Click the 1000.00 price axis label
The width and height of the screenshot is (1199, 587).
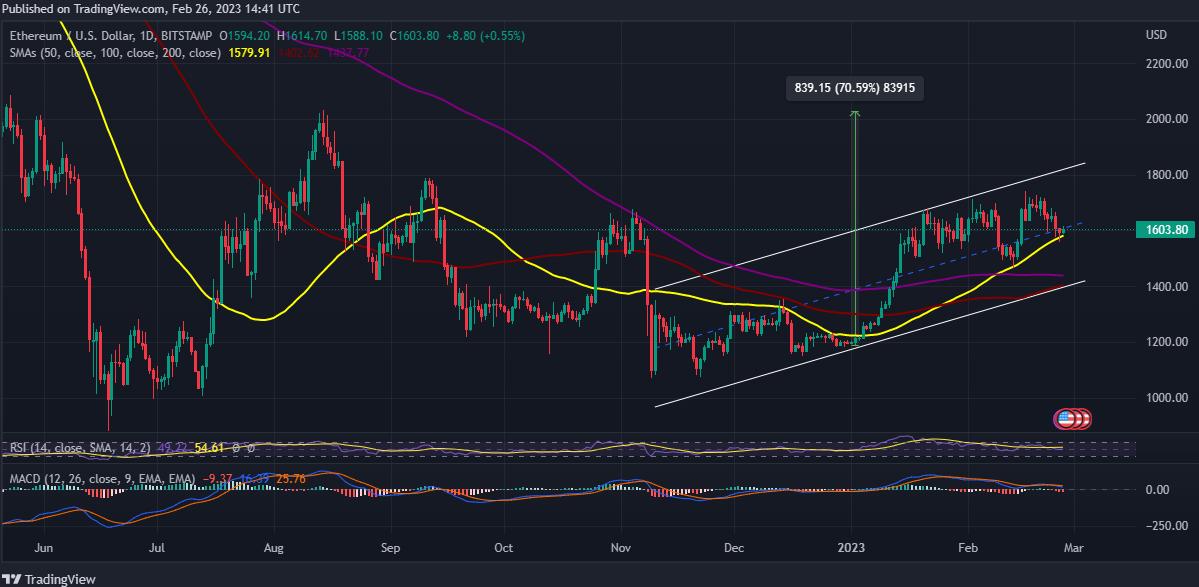pyautogui.click(x=1166, y=397)
